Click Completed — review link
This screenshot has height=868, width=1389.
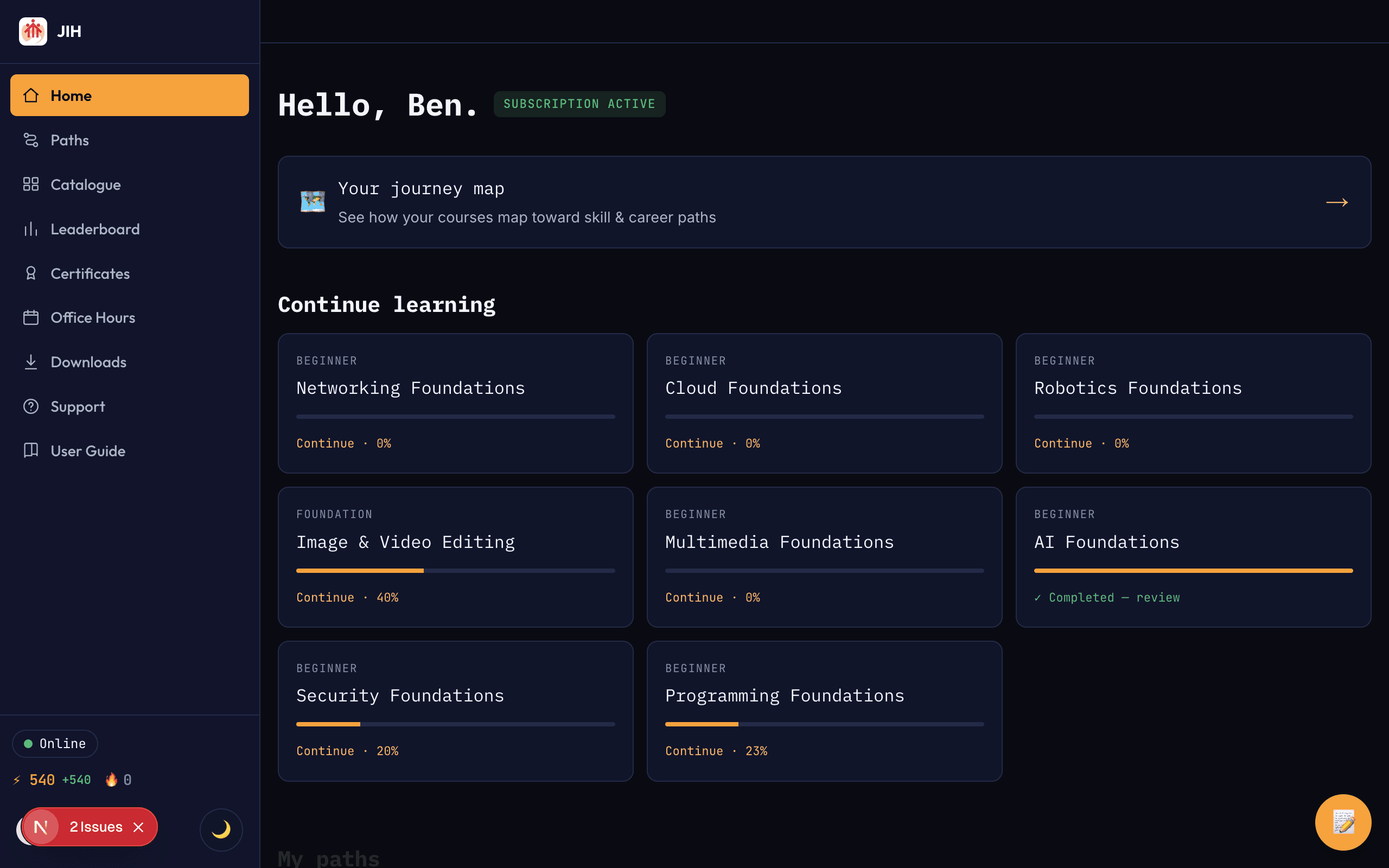(1107, 597)
